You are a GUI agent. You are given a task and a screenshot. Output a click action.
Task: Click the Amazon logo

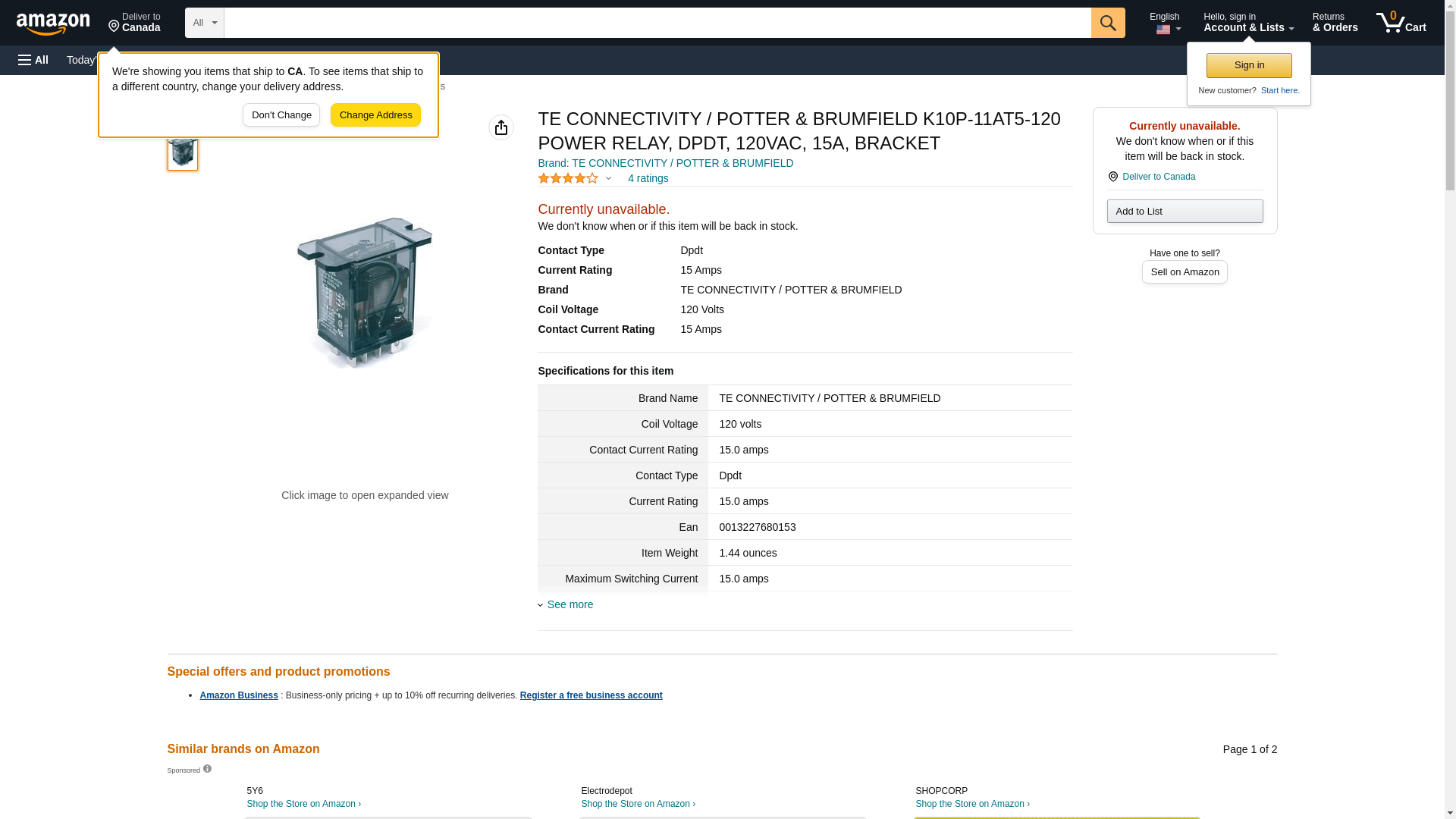pos(53,24)
